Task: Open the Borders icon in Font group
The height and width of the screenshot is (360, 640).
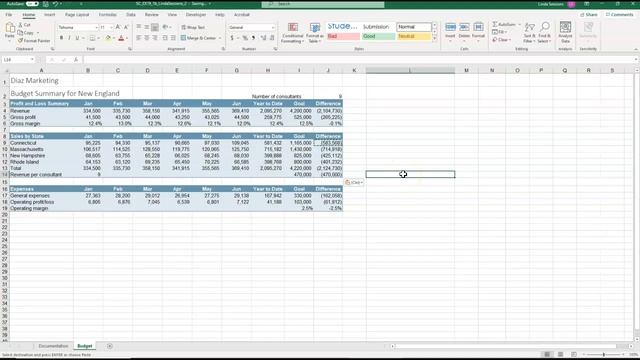Action: click(x=92, y=38)
